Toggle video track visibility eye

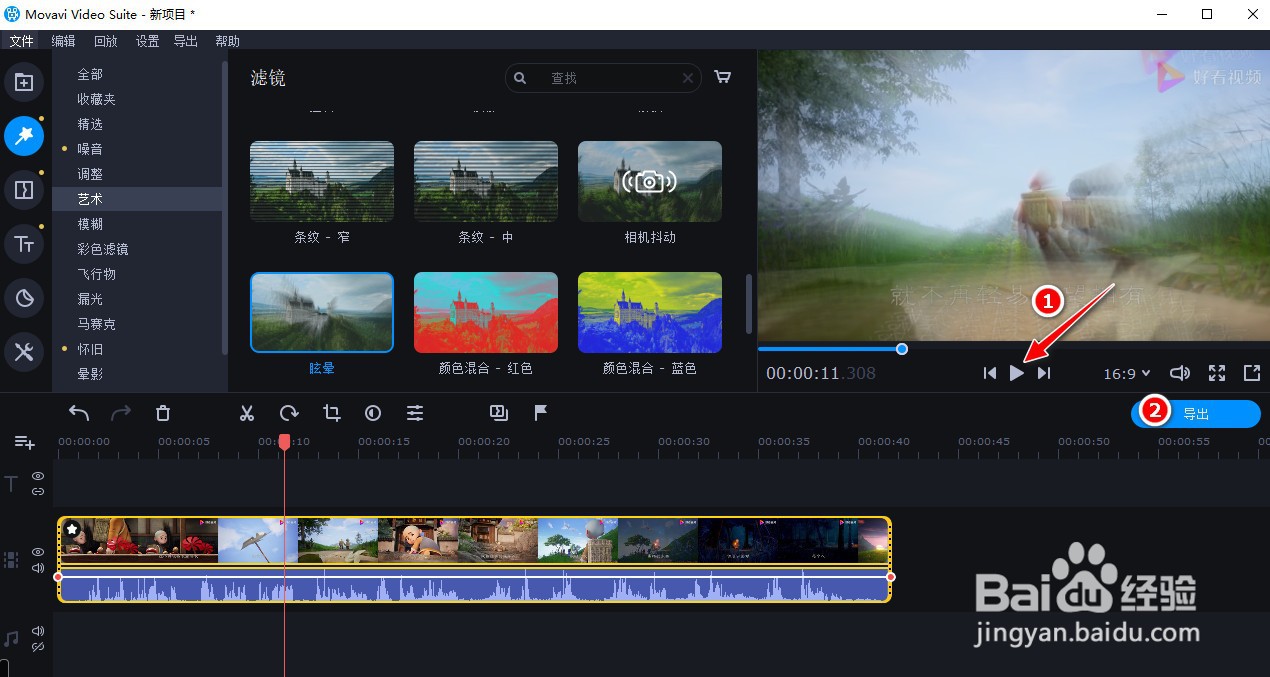[38, 552]
